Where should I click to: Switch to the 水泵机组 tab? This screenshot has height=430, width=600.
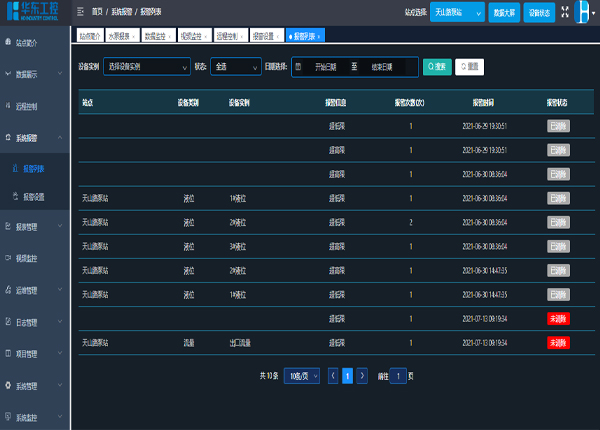(117, 35)
